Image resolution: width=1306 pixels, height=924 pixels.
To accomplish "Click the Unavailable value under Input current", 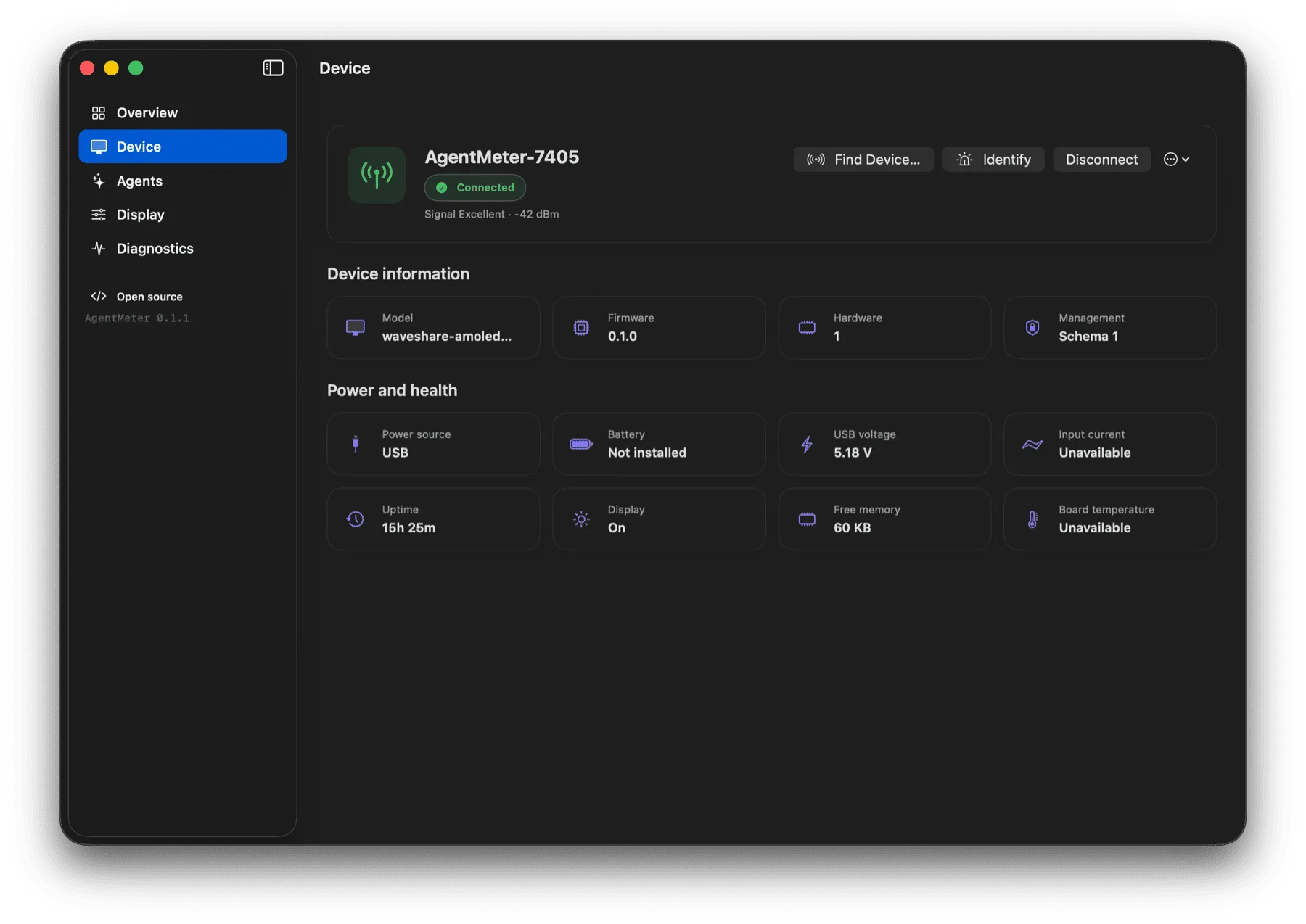I will pyautogui.click(x=1095, y=453).
